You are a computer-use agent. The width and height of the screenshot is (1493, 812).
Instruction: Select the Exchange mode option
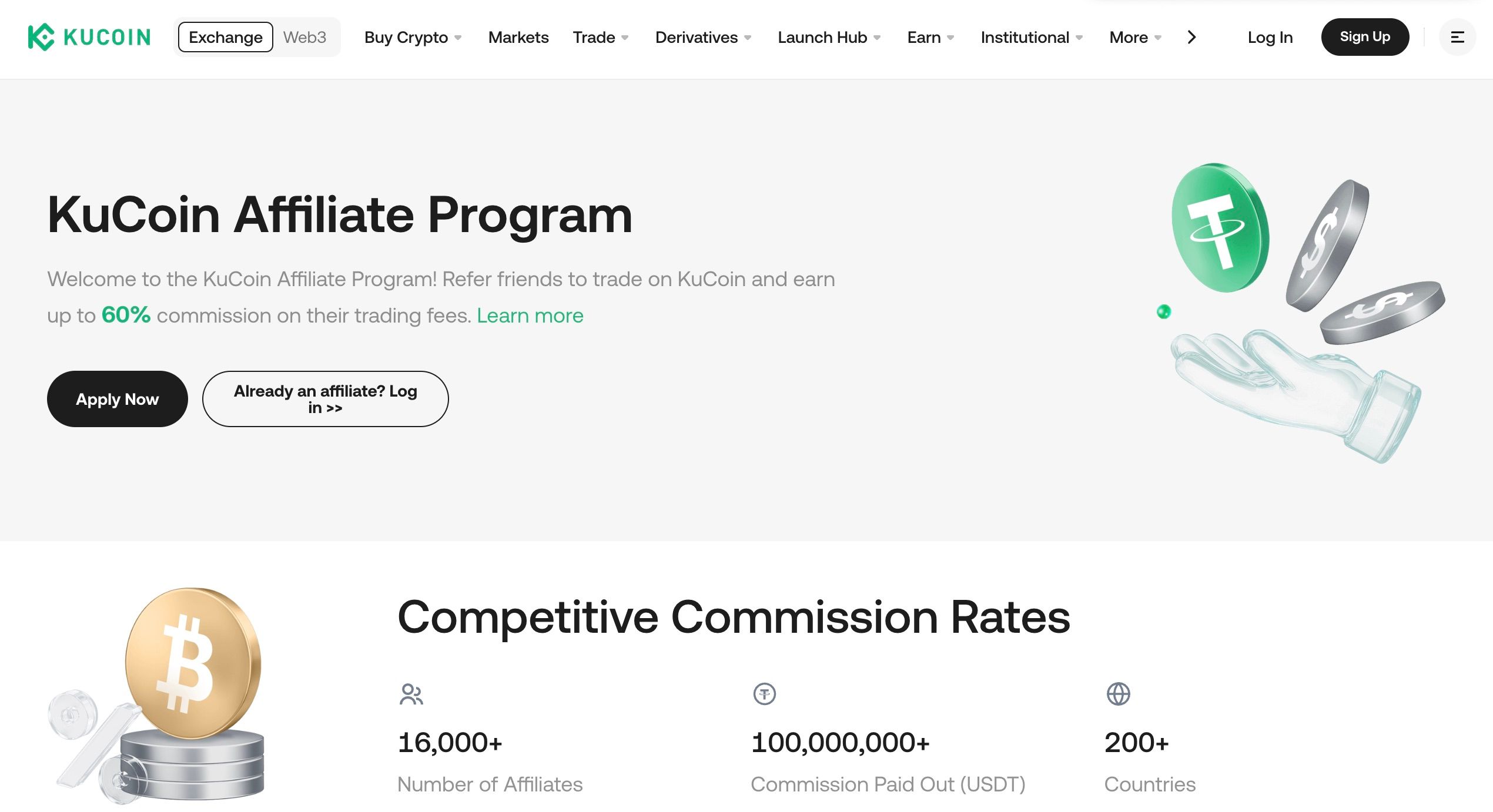coord(225,36)
